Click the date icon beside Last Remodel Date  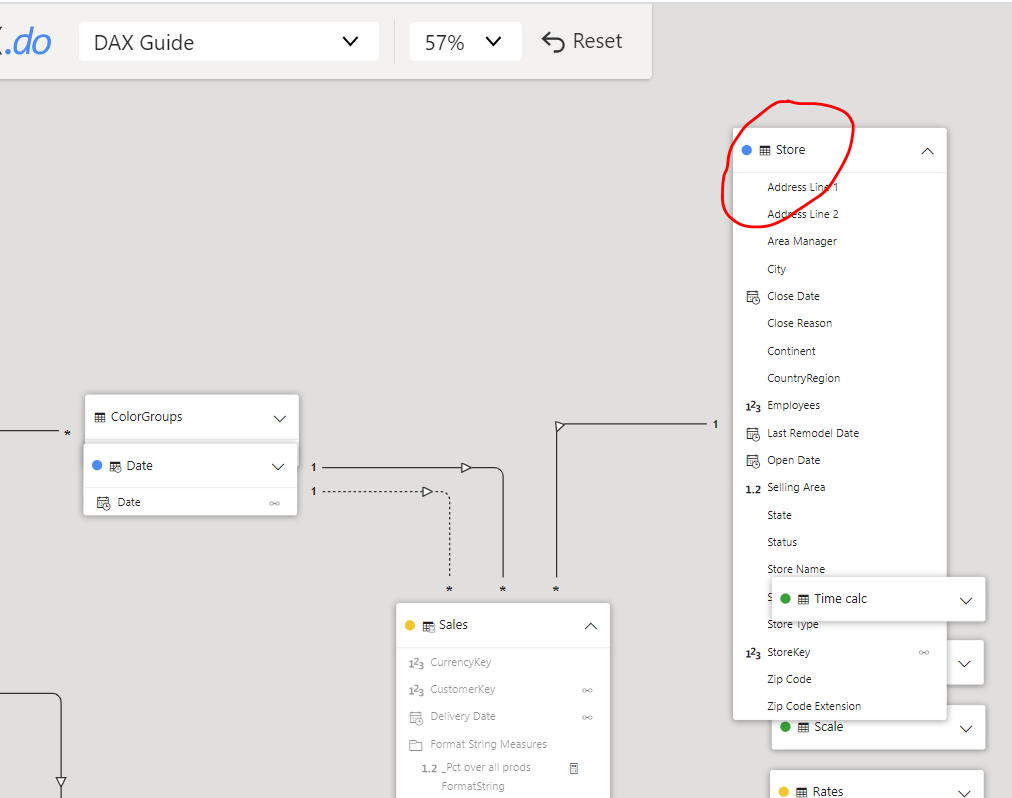753,434
